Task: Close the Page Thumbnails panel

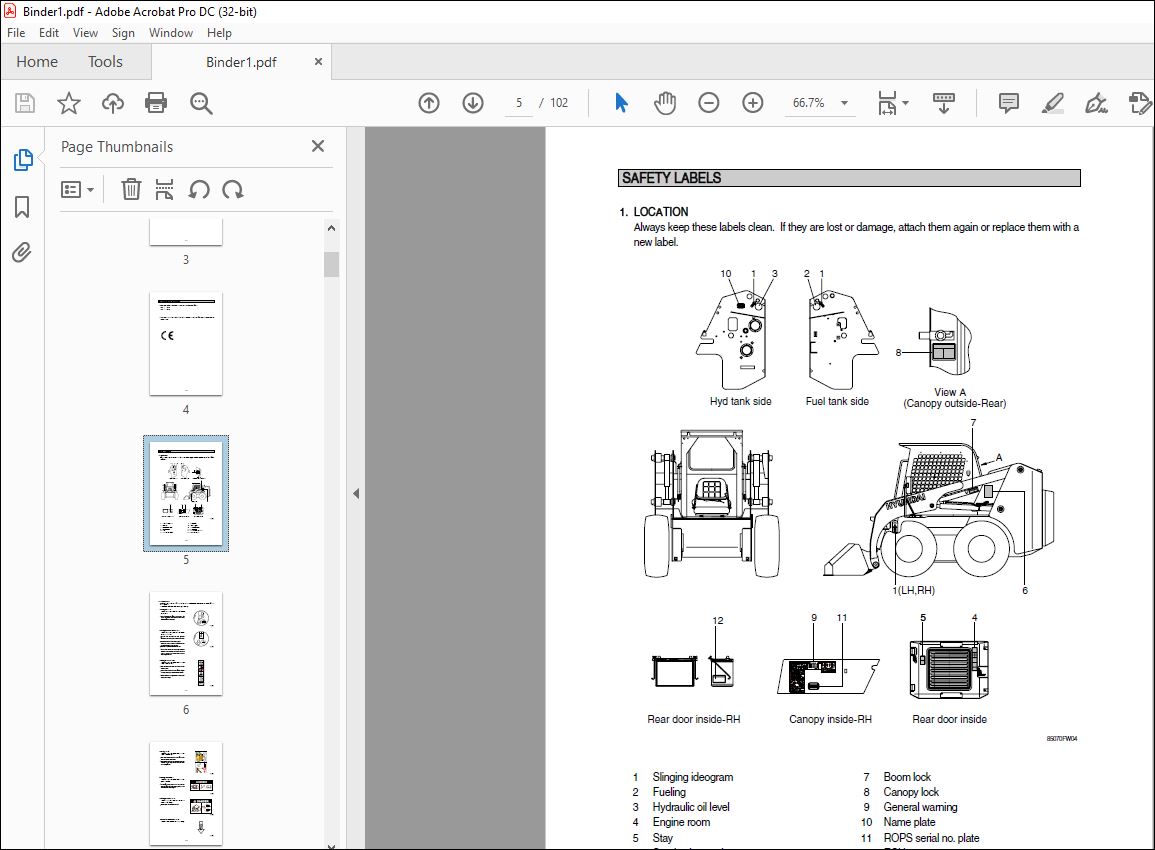Action: point(317,146)
